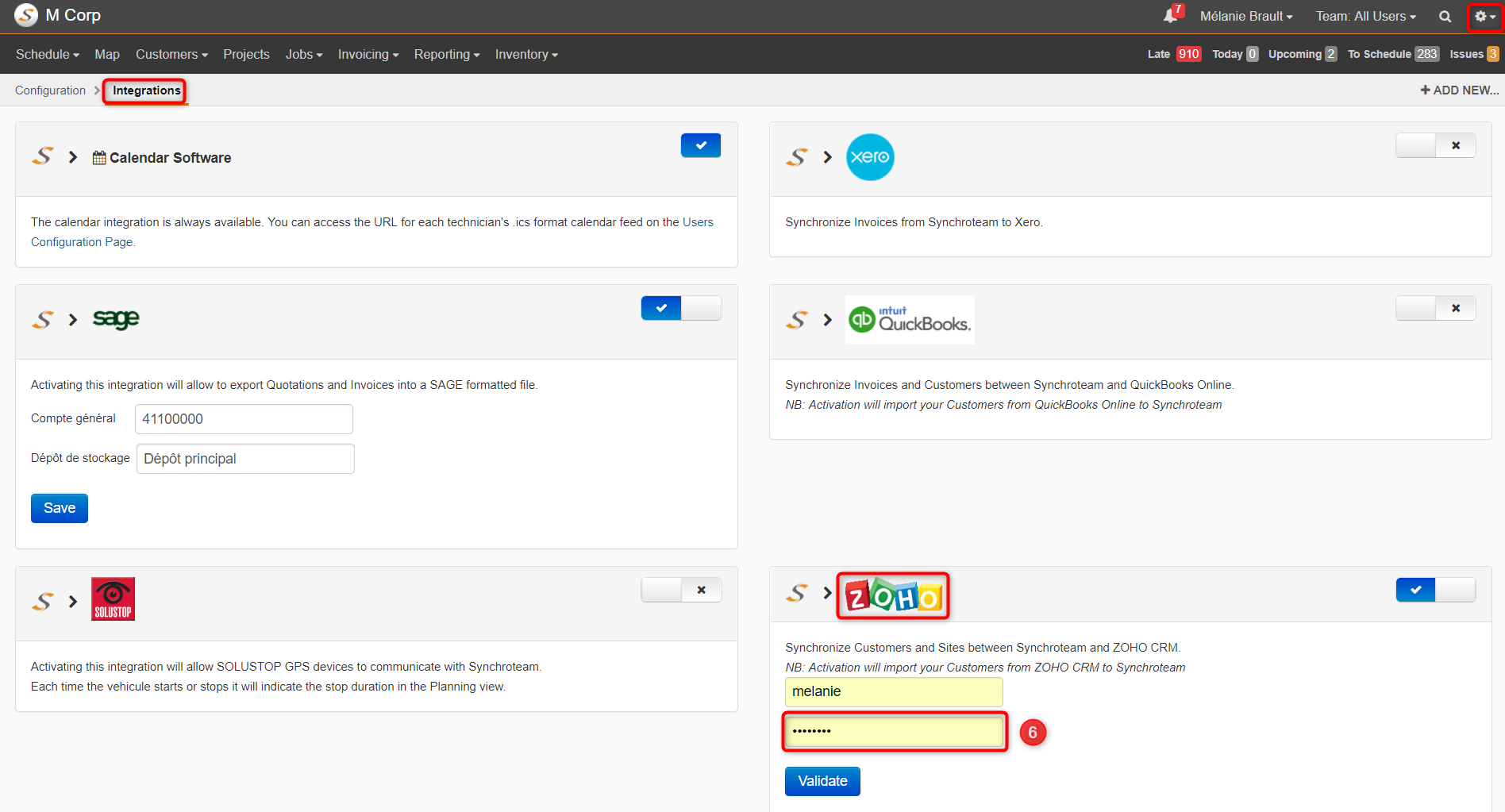Click the QuickBooks logo
This screenshot has width=1505, height=812.
[910, 319]
